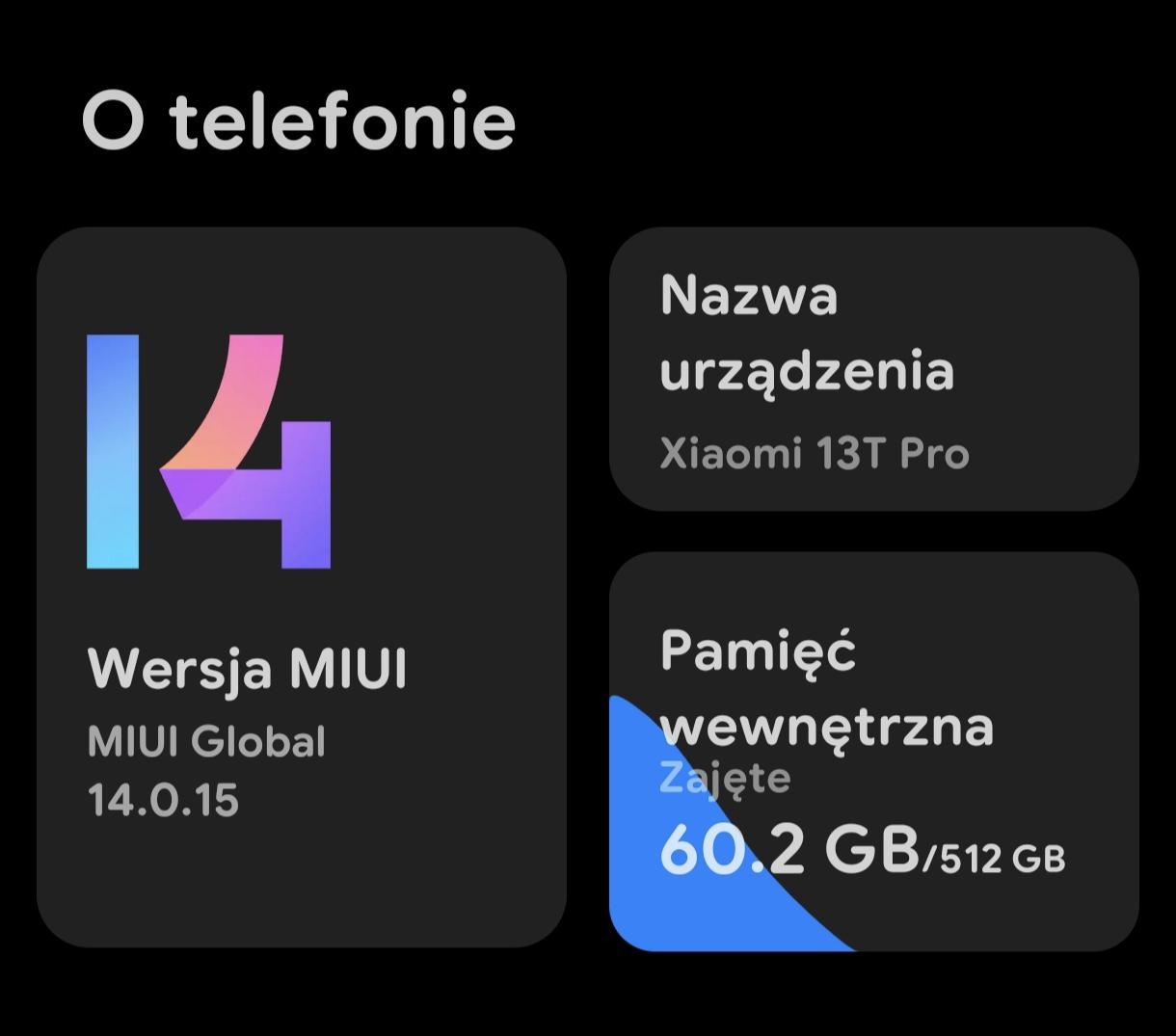Click the blue "1" bar in logo
The height and width of the screenshot is (1036, 1176).
click(113, 451)
